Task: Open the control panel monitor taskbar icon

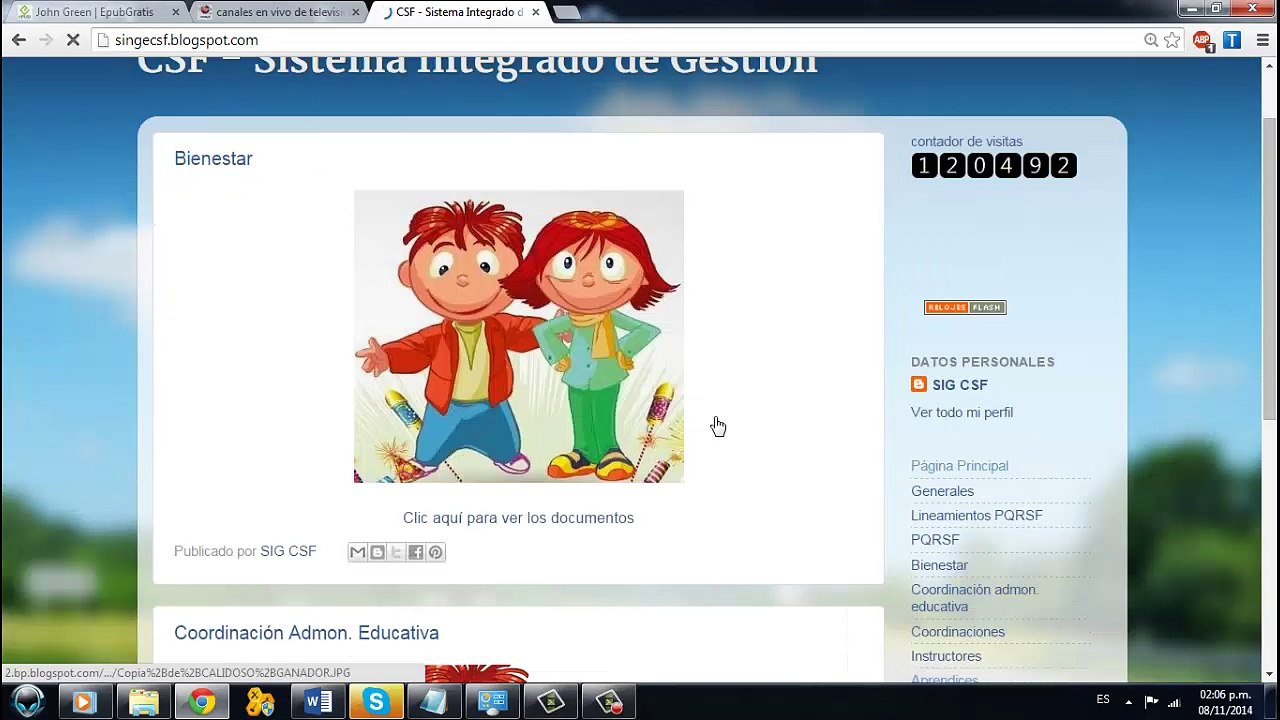Action: [x=492, y=702]
